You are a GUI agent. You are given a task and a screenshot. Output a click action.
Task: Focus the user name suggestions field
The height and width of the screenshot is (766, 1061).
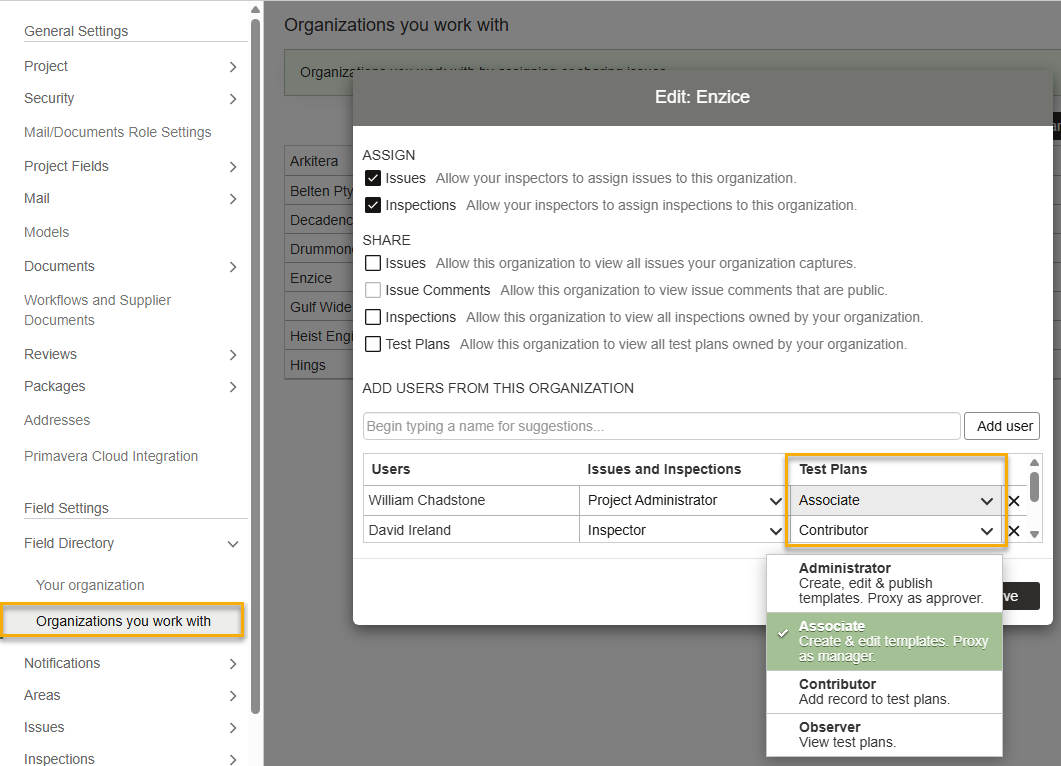pos(661,426)
